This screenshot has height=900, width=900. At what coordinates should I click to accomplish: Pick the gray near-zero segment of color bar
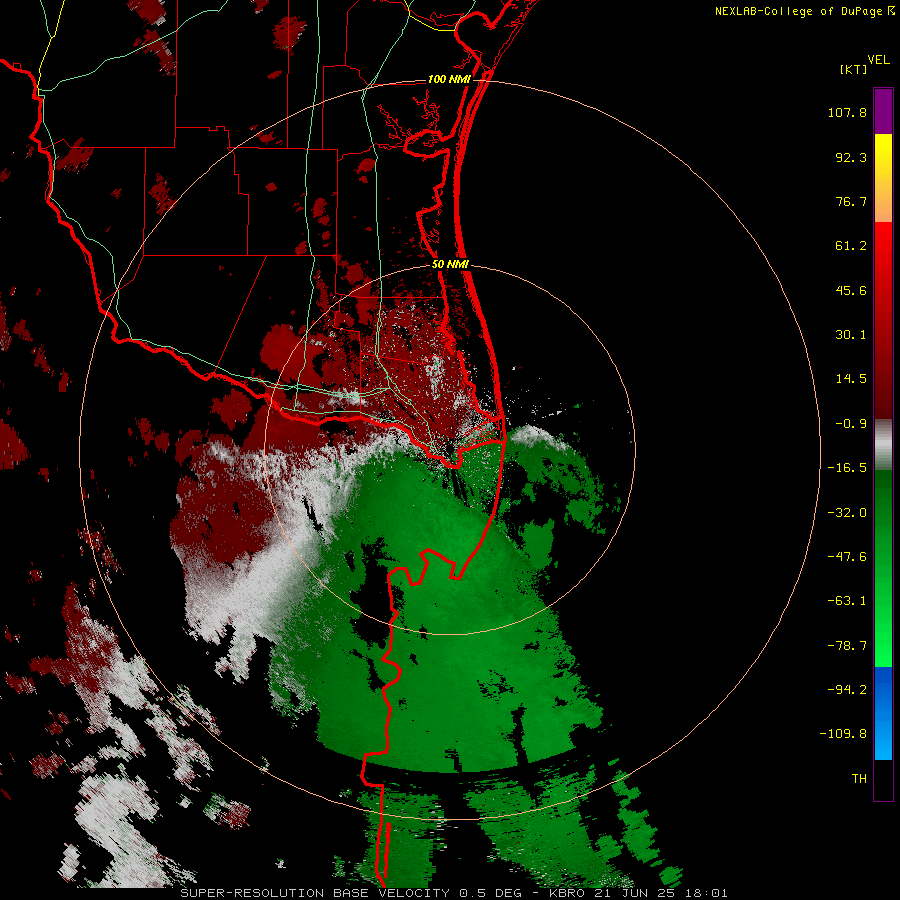pos(883,445)
